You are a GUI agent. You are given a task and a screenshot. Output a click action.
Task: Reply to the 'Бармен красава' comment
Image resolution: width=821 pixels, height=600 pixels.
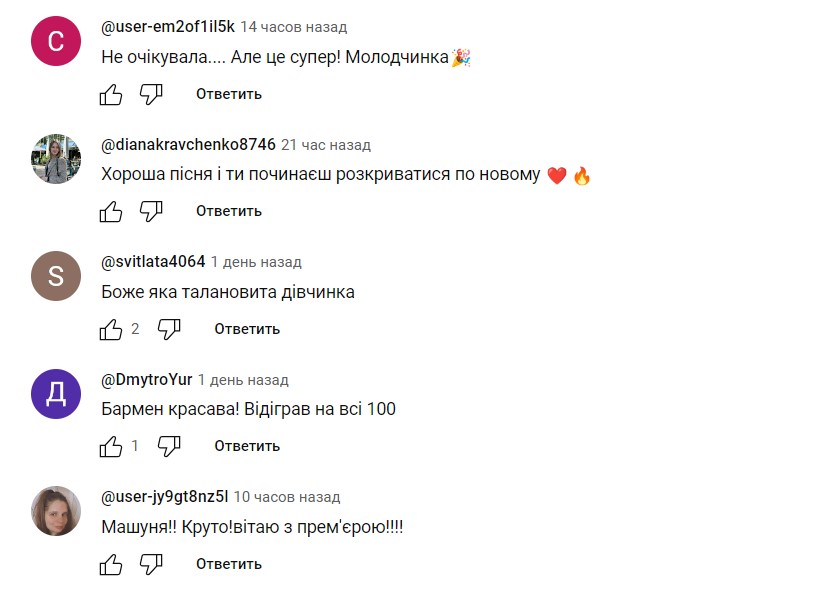247,446
